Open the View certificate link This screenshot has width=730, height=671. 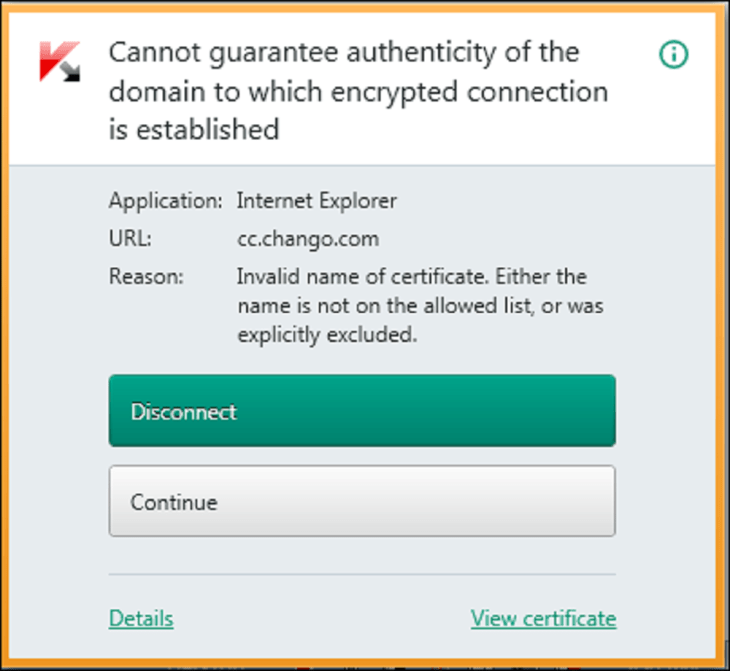pos(543,618)
